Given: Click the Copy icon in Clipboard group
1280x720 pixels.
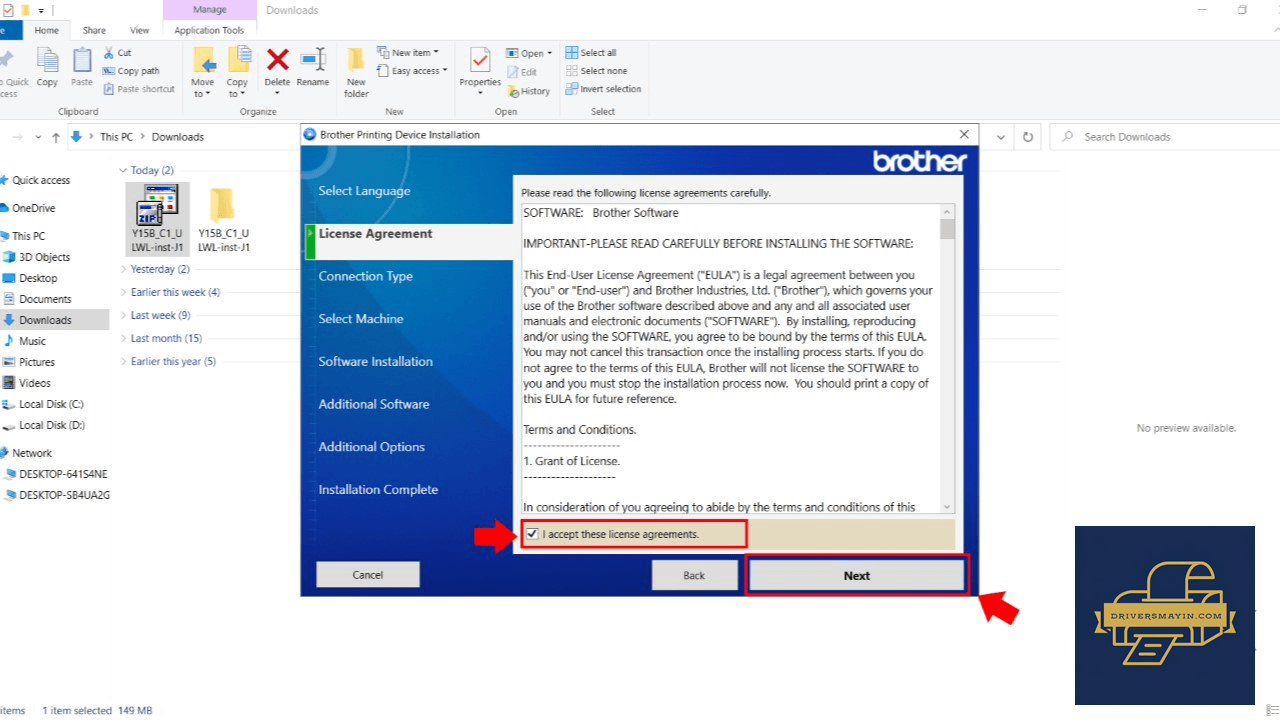Looking at the screenshot, I should (x=47, y=67).
